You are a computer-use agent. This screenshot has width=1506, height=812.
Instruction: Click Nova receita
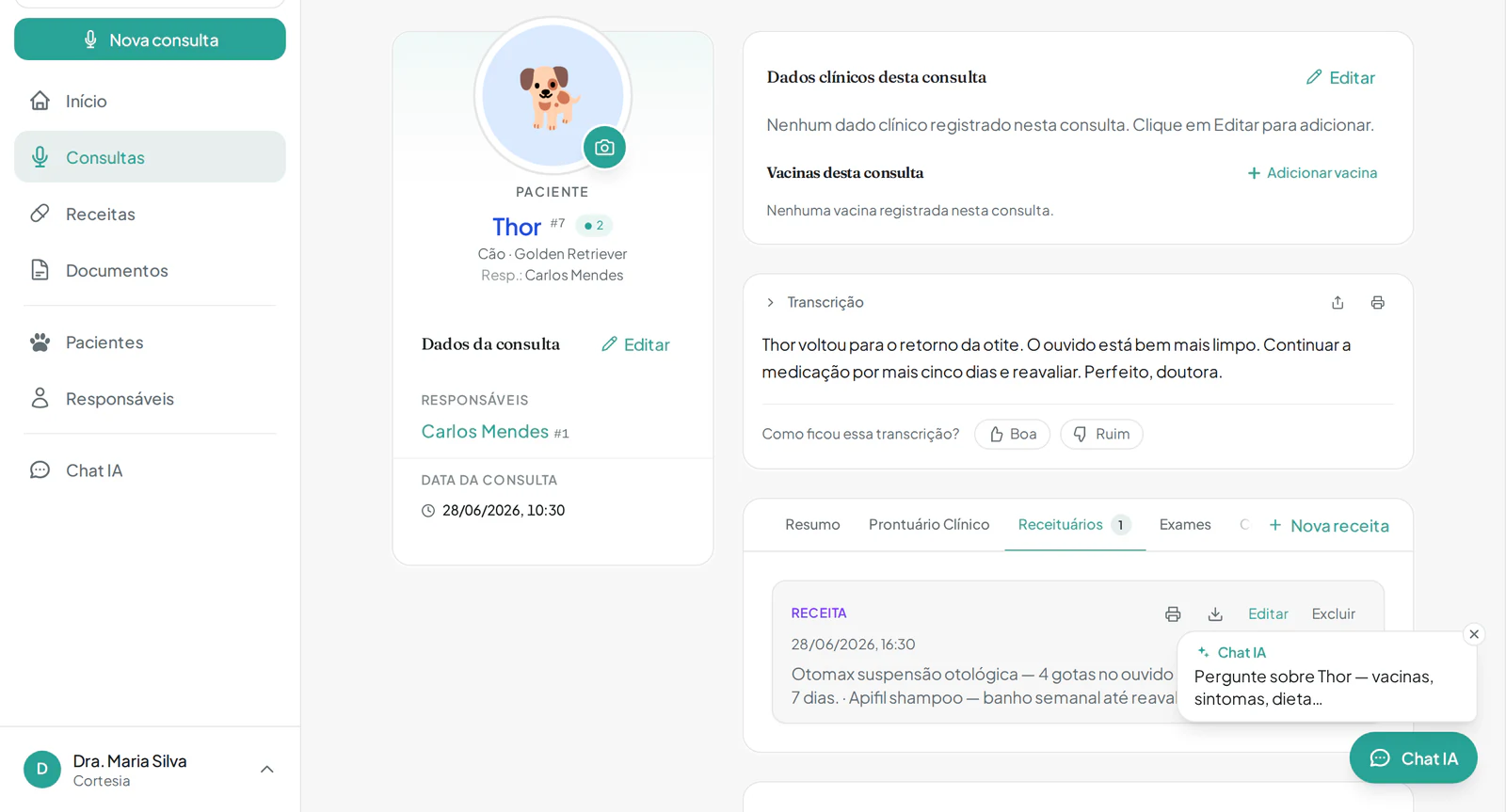coord(1328,525)
